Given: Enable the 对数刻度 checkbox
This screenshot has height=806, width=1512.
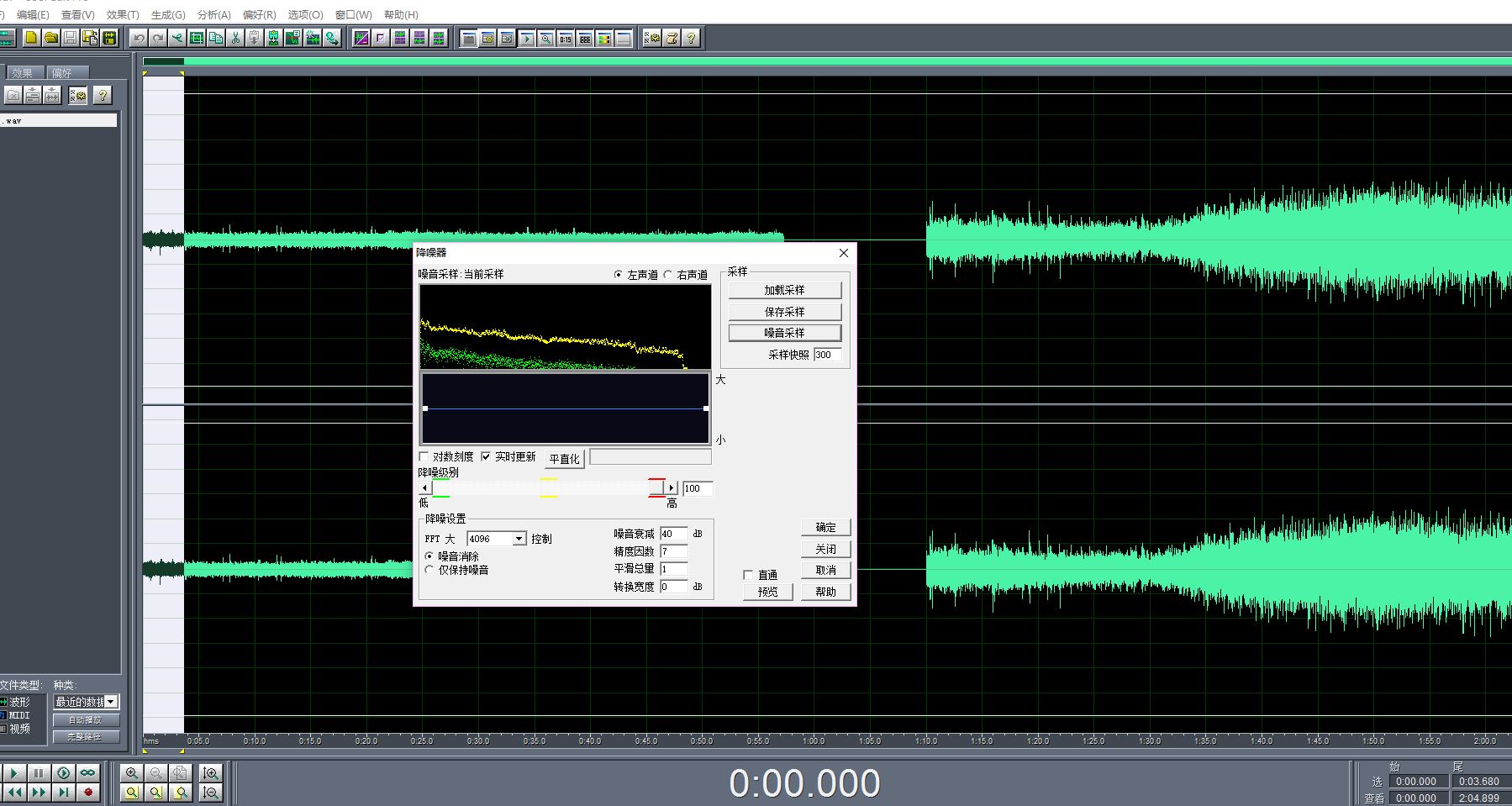Looking at the screenshot, I should (x=424, y=456).
